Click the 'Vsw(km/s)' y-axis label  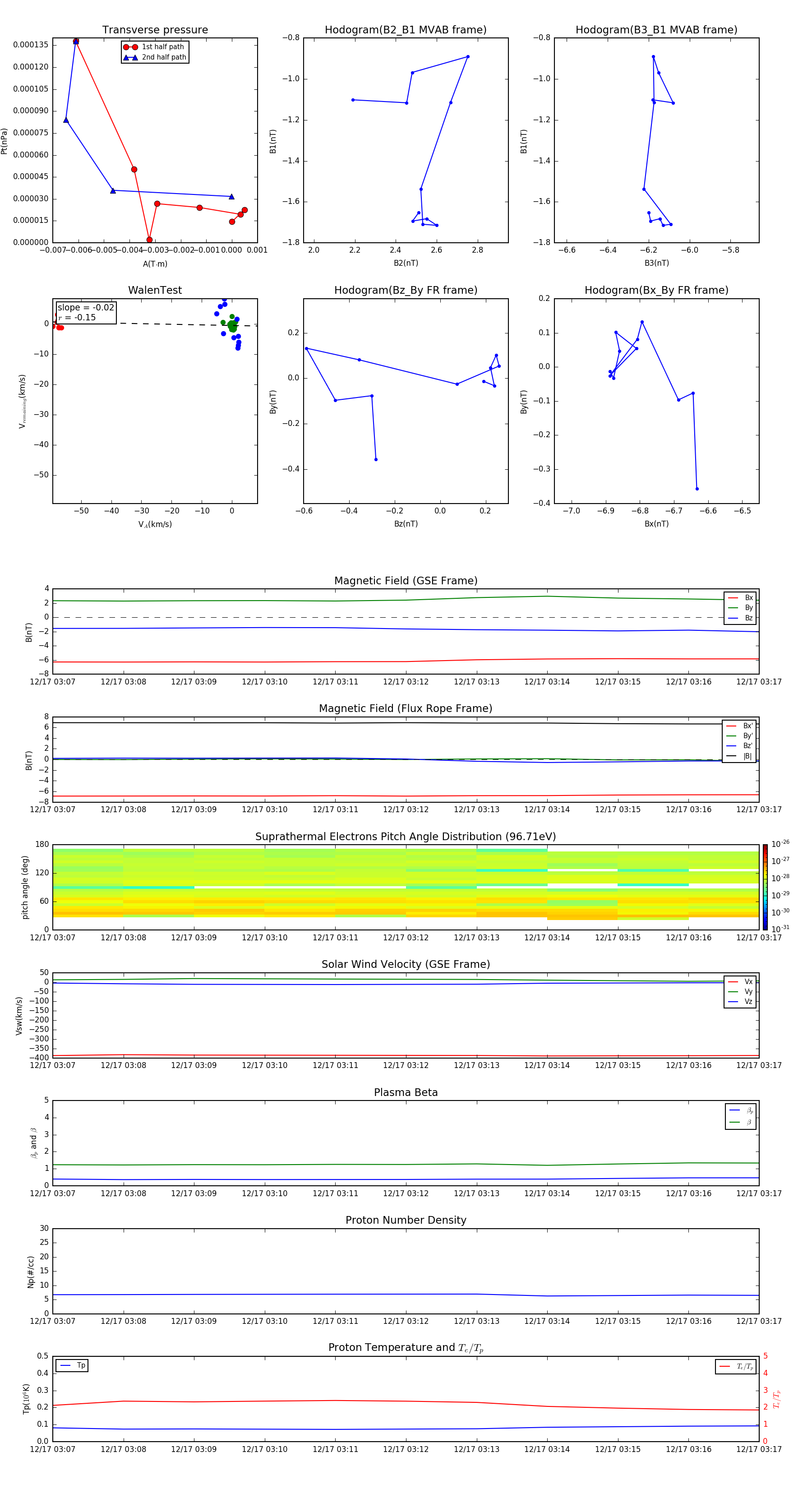click(19, 1016)
